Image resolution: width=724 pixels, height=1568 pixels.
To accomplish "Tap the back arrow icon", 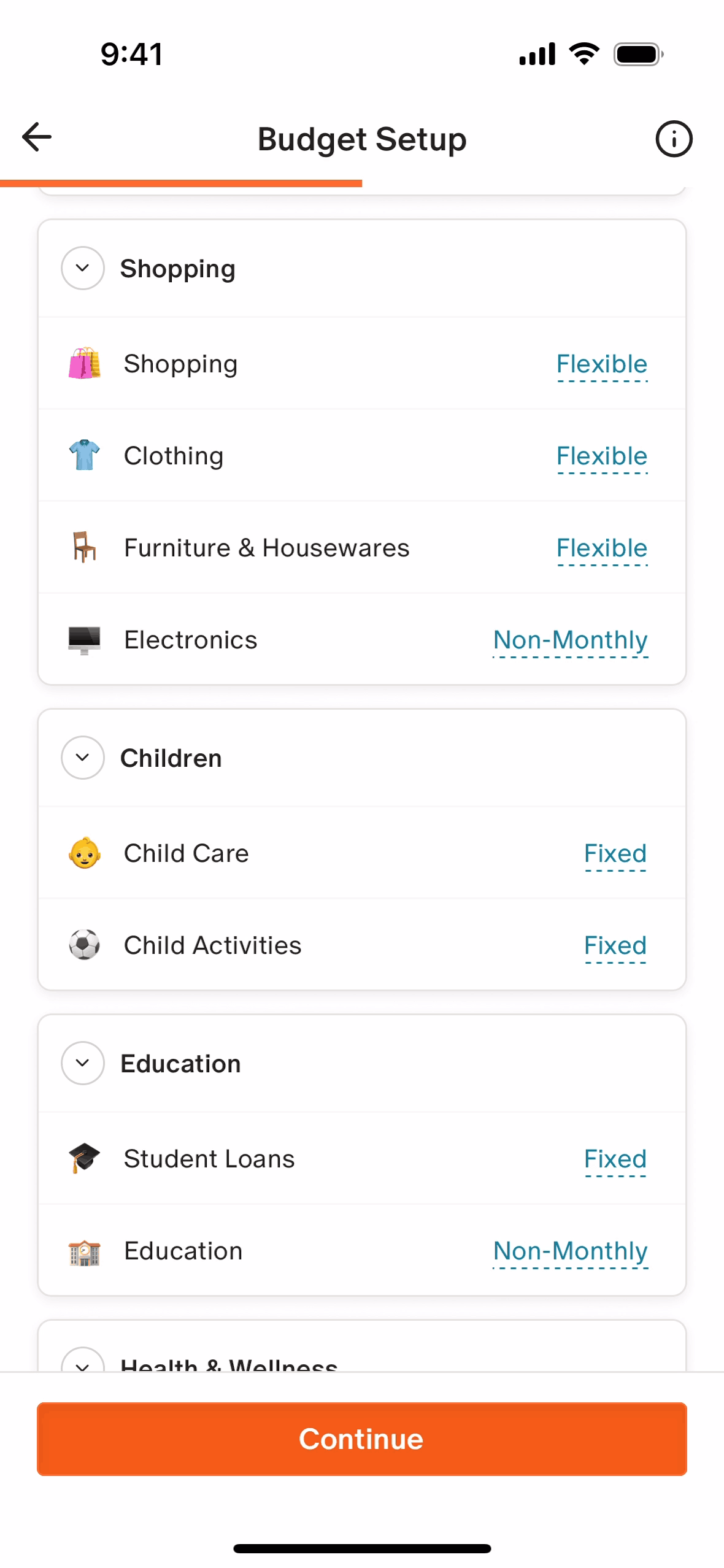I will [x=37, y=137].
